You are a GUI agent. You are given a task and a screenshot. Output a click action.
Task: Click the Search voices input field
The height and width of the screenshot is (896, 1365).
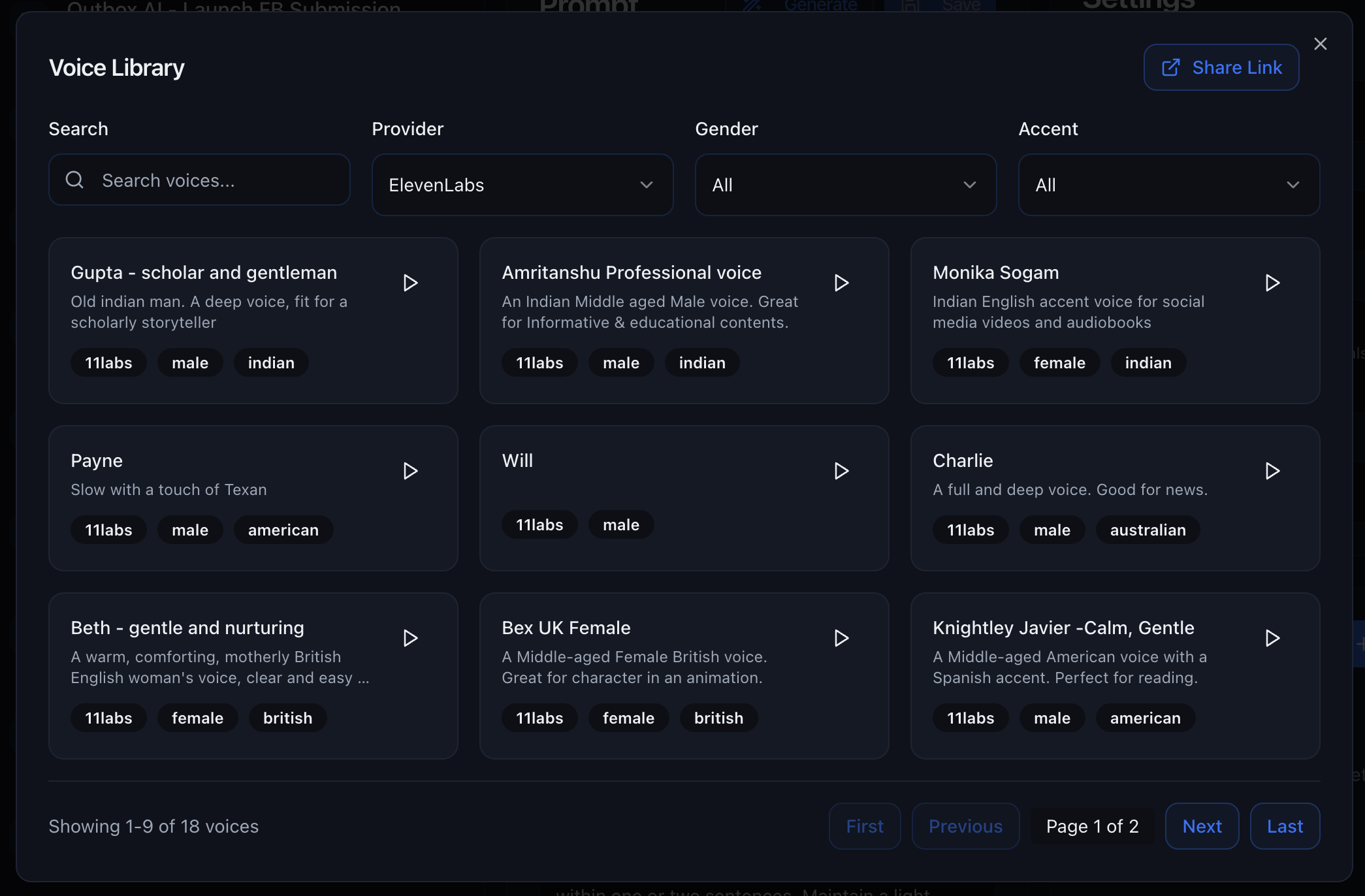[x=216, y=180]
